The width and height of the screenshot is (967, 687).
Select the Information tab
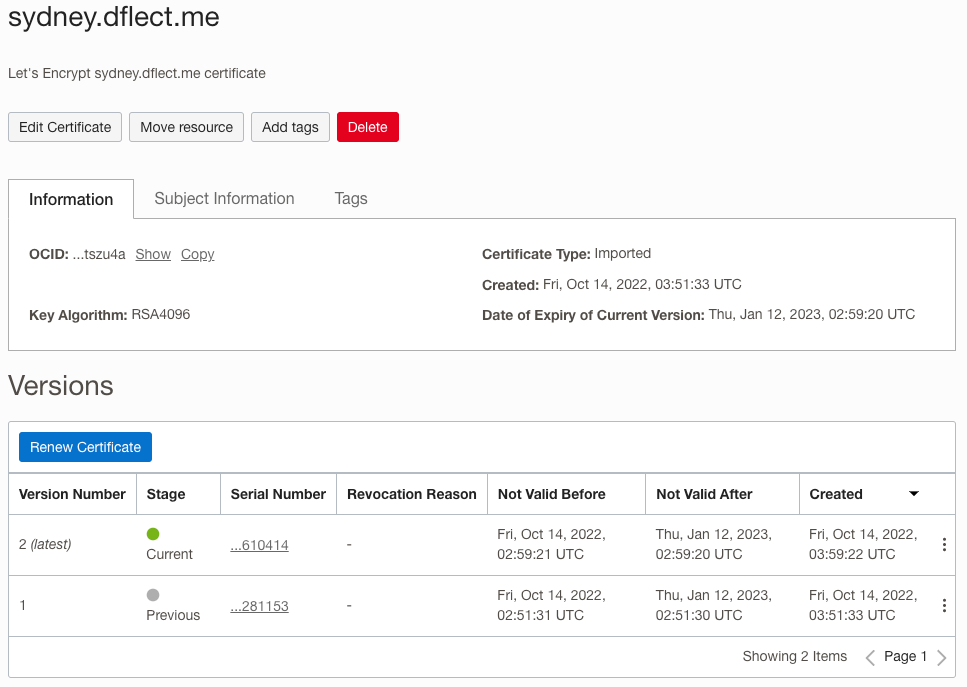click(71, 199)
